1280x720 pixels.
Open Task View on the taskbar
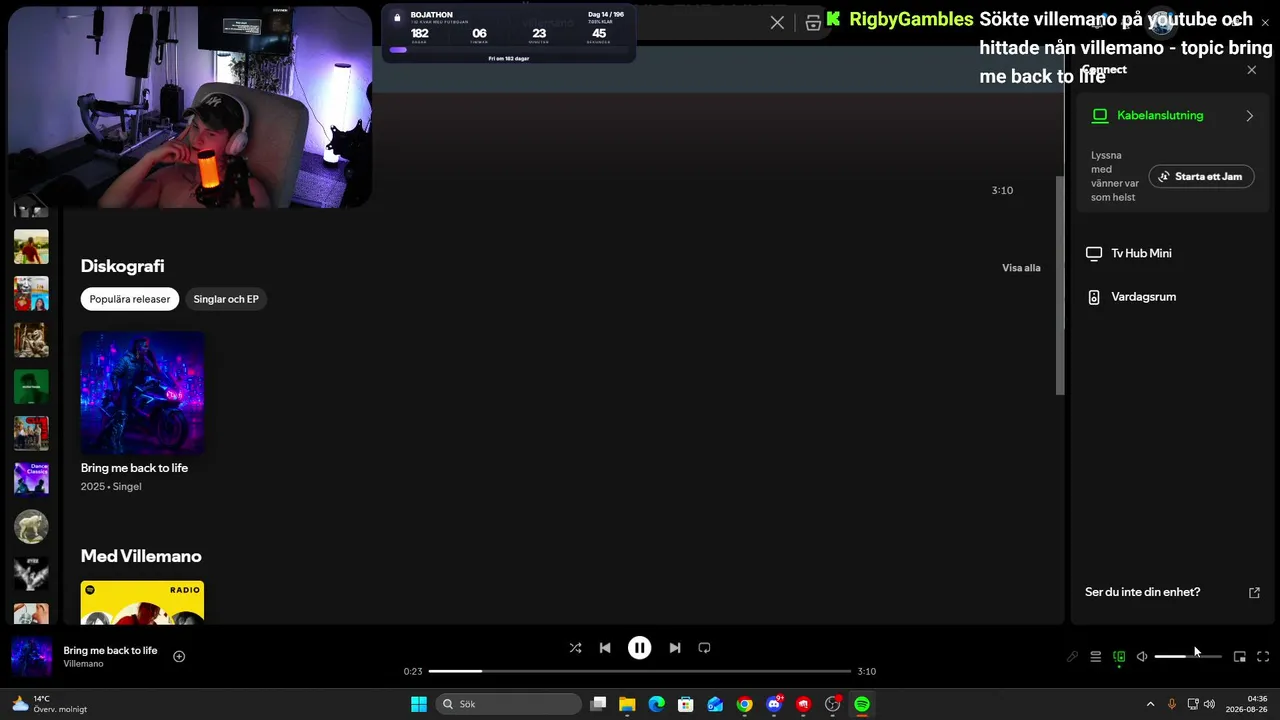point(598,704)
